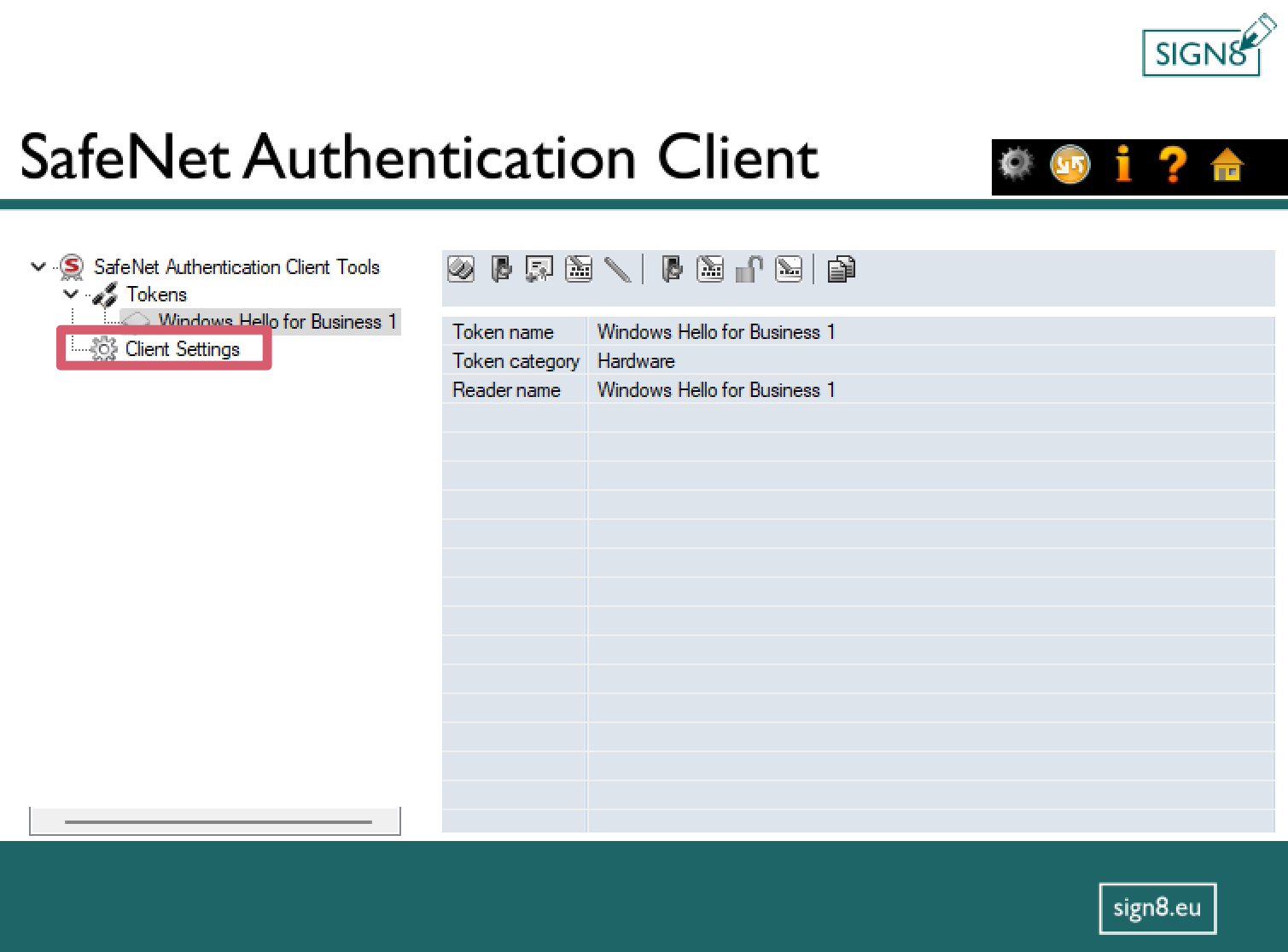Click the orange Refresh icon

click(x=1069, y=165)
